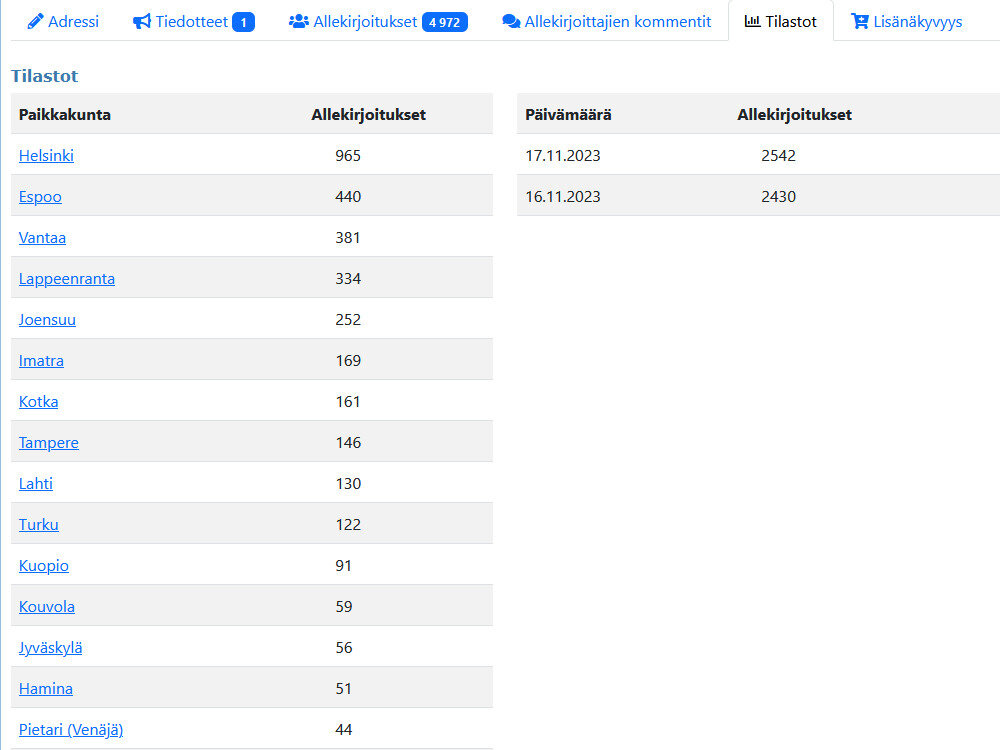Click the bar chart icon on Tilastot
This screenshot has width=1006, height=750.
(752, 21)
